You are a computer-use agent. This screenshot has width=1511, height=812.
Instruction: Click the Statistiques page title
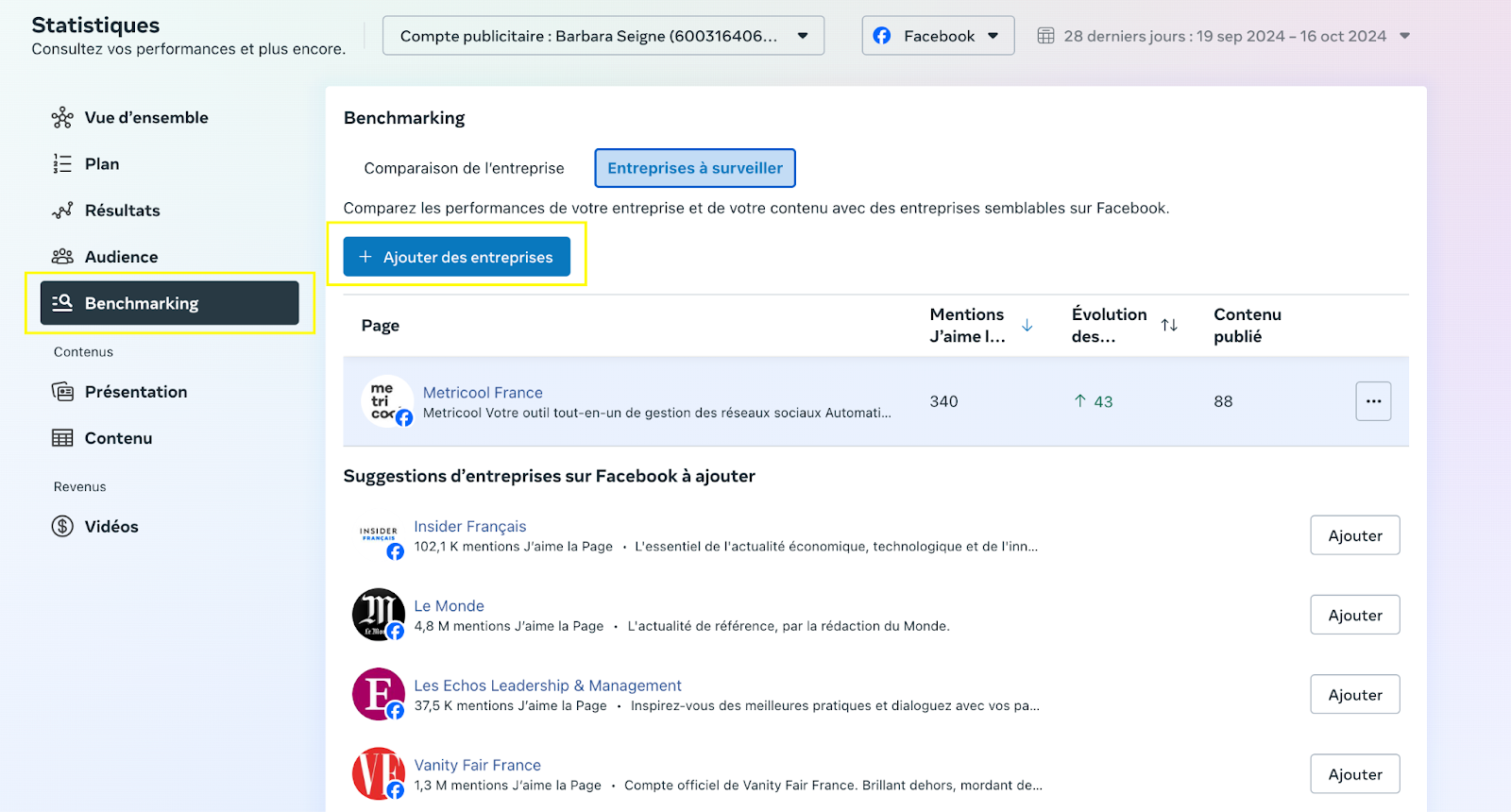point(95,25)
